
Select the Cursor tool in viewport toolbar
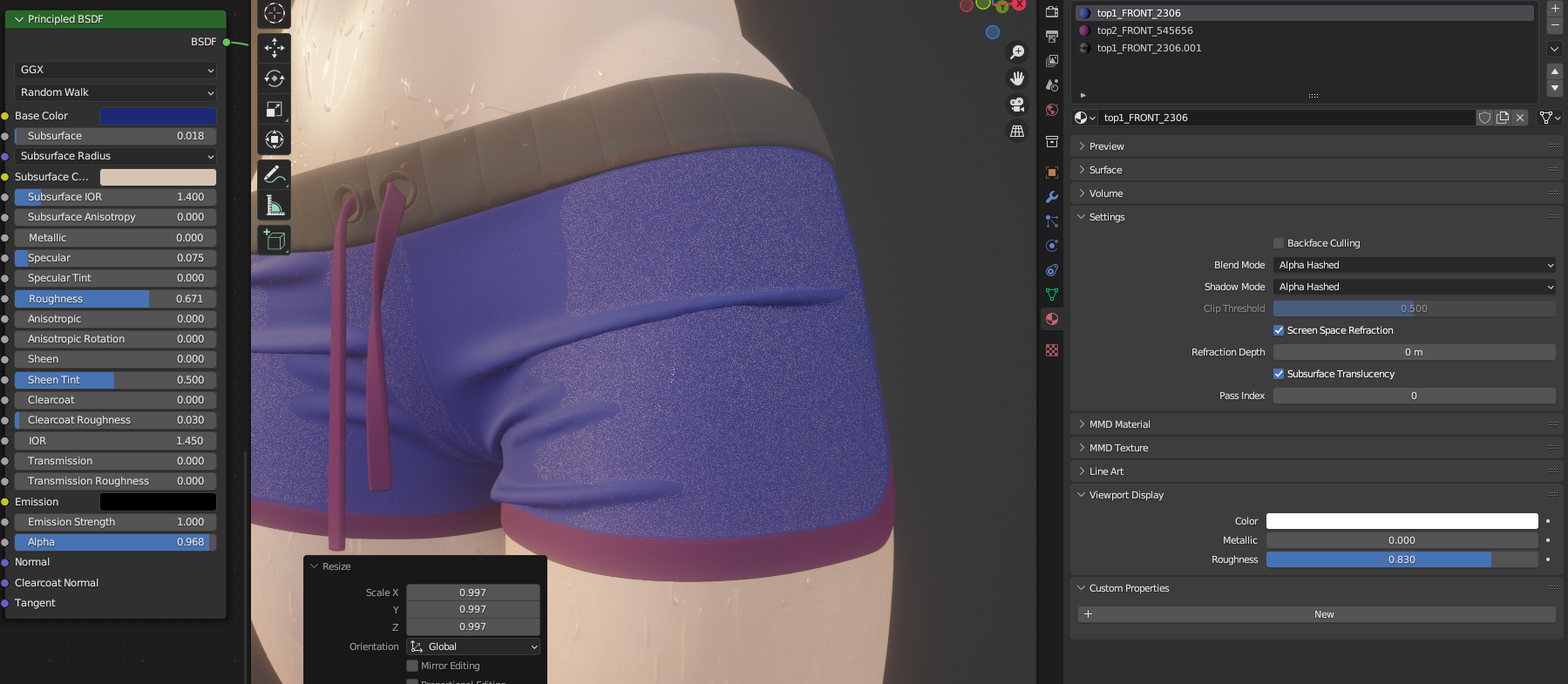[x=275, y=13]
